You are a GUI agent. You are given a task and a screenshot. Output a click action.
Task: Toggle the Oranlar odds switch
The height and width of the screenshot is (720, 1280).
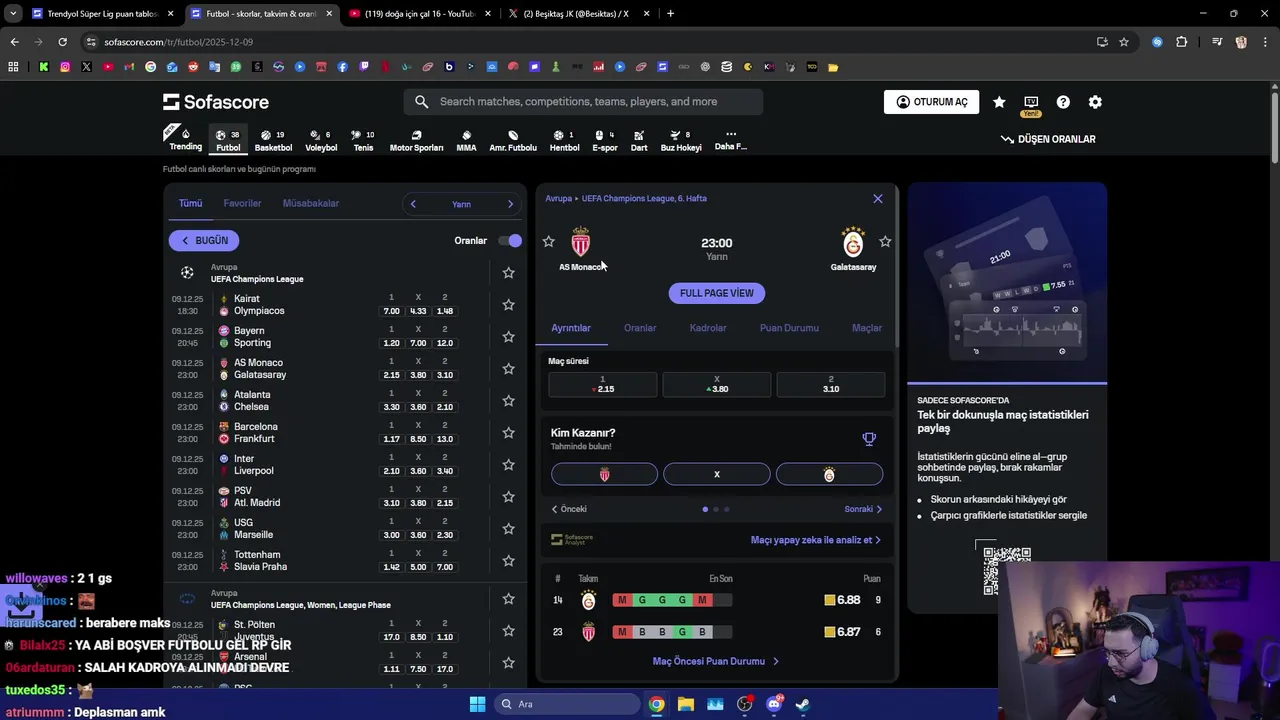510,240
